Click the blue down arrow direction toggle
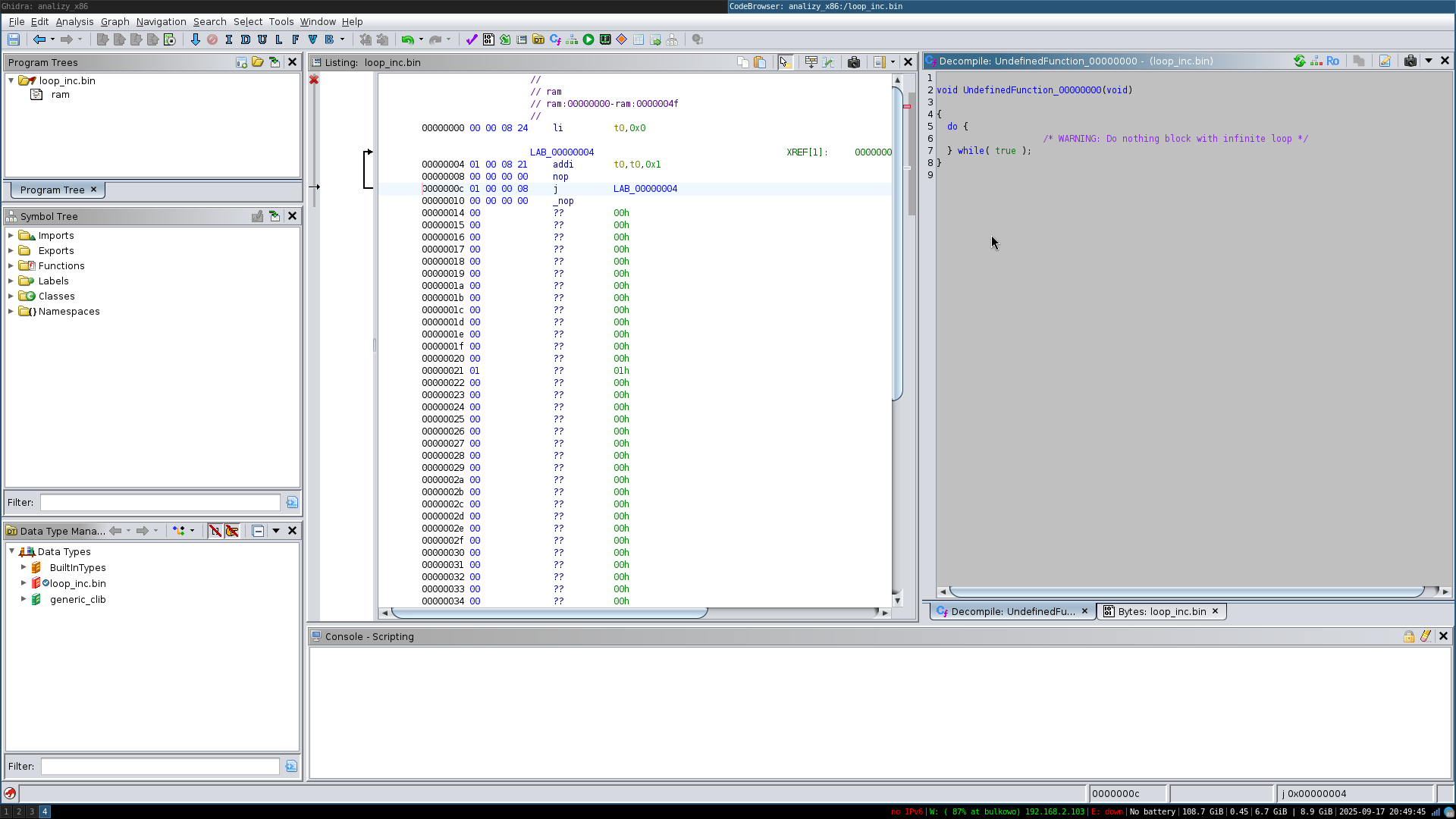Image resolution: width=1456 pixels, height=819 pixels. (x=195, y=39)
